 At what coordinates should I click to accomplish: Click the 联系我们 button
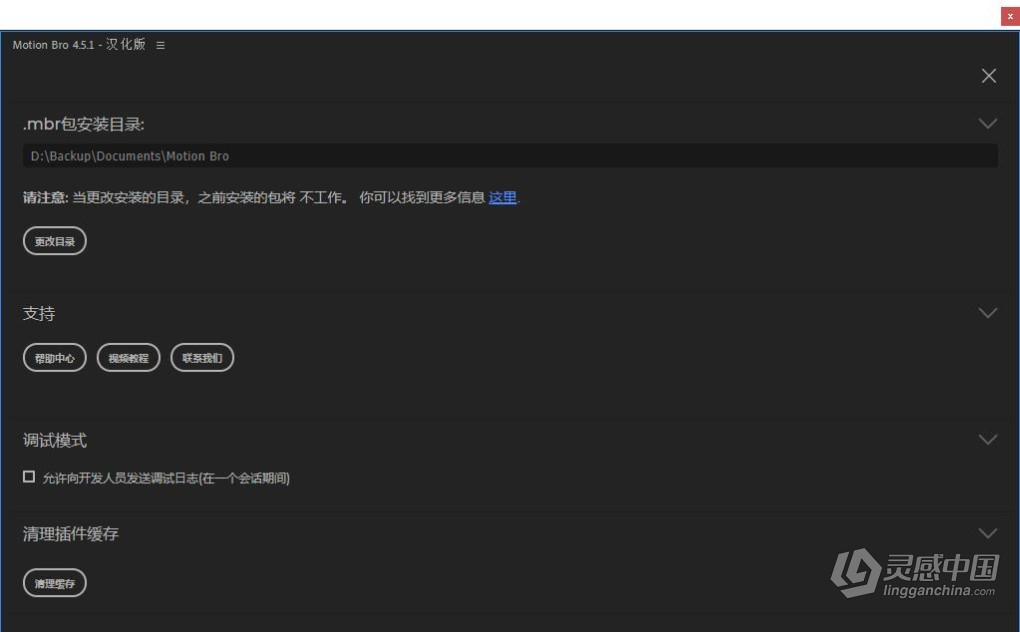[202, 358]
